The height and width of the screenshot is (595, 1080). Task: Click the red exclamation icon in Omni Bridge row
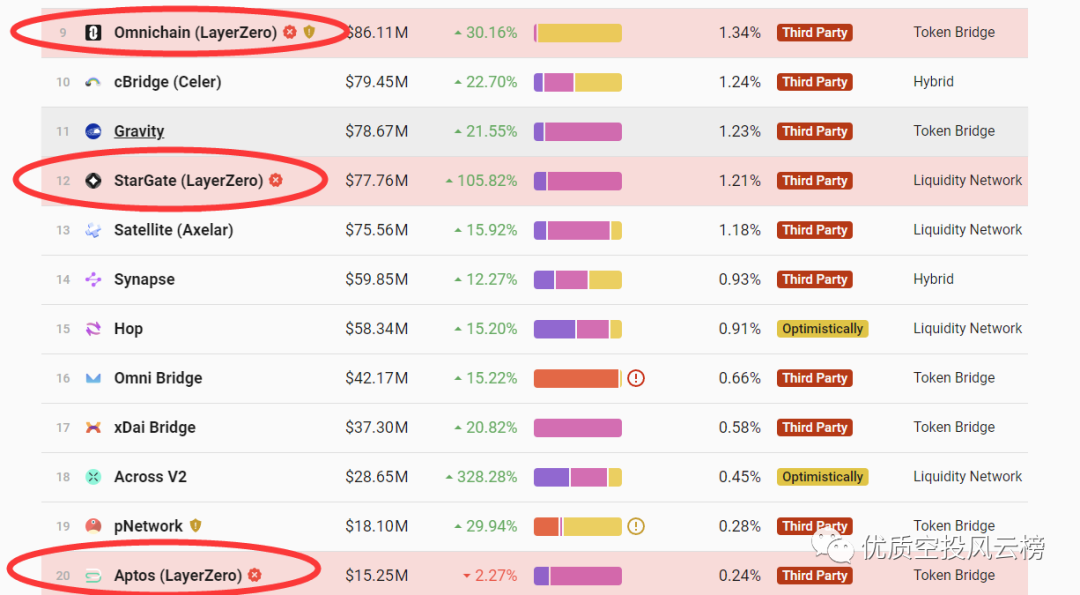636,378
